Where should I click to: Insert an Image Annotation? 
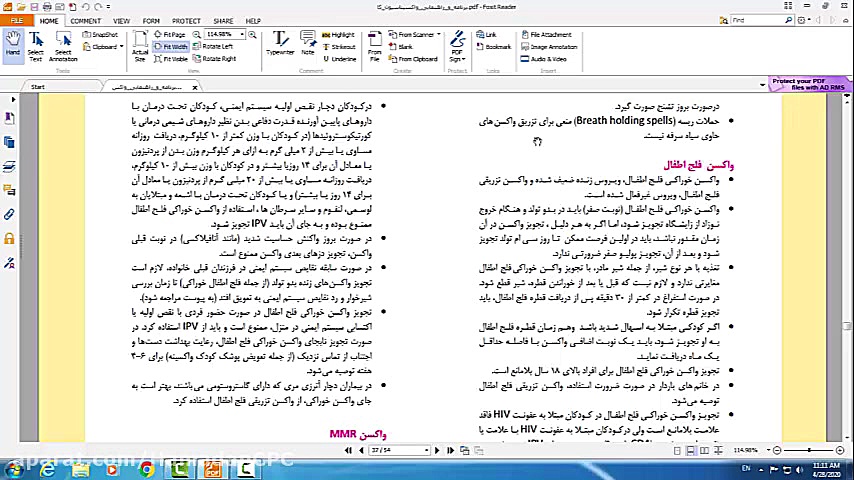coord(549,47)
